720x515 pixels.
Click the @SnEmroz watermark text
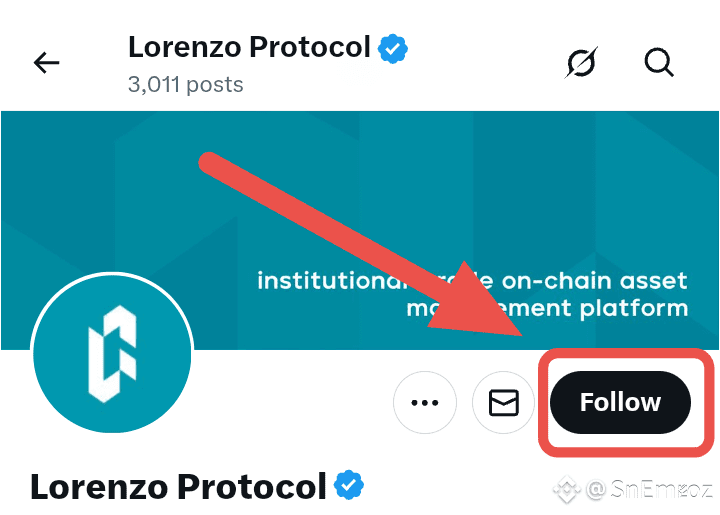[x=650, y=491]
